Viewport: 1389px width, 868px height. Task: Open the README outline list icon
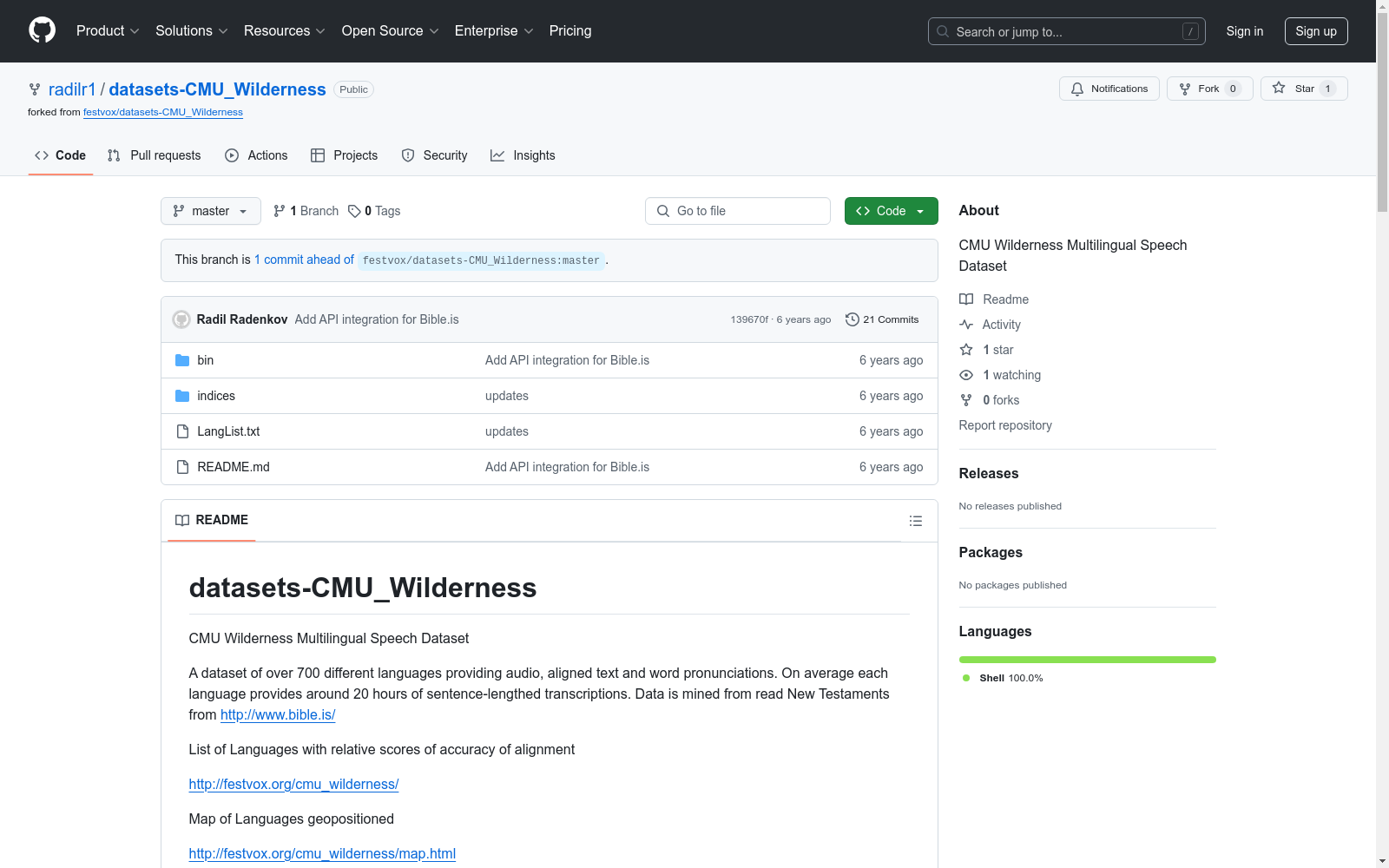pyautogui.click(x=916, y=521)
